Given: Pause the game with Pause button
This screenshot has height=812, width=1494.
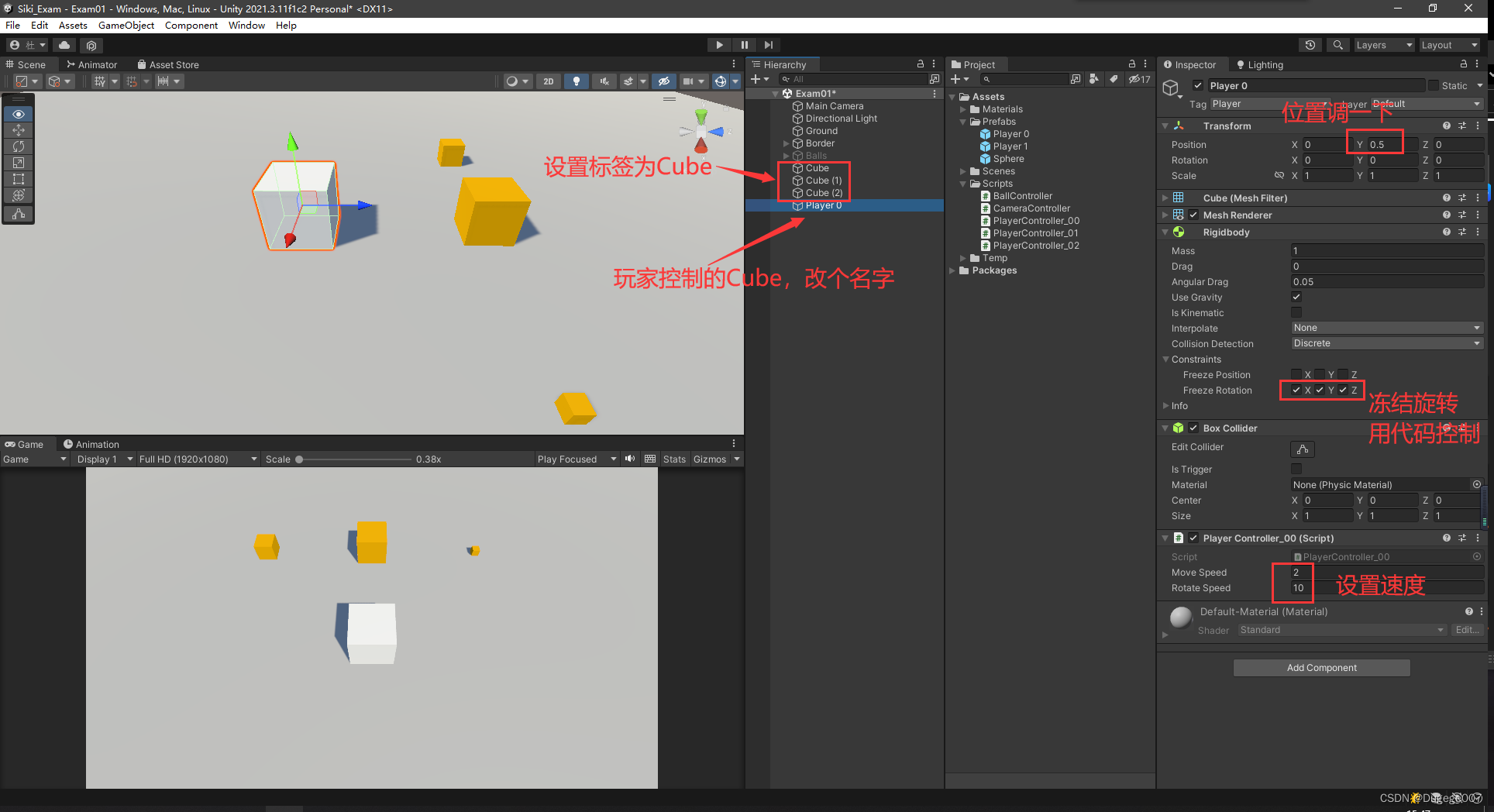Looking at the screenshot, I should click(744, 45).
